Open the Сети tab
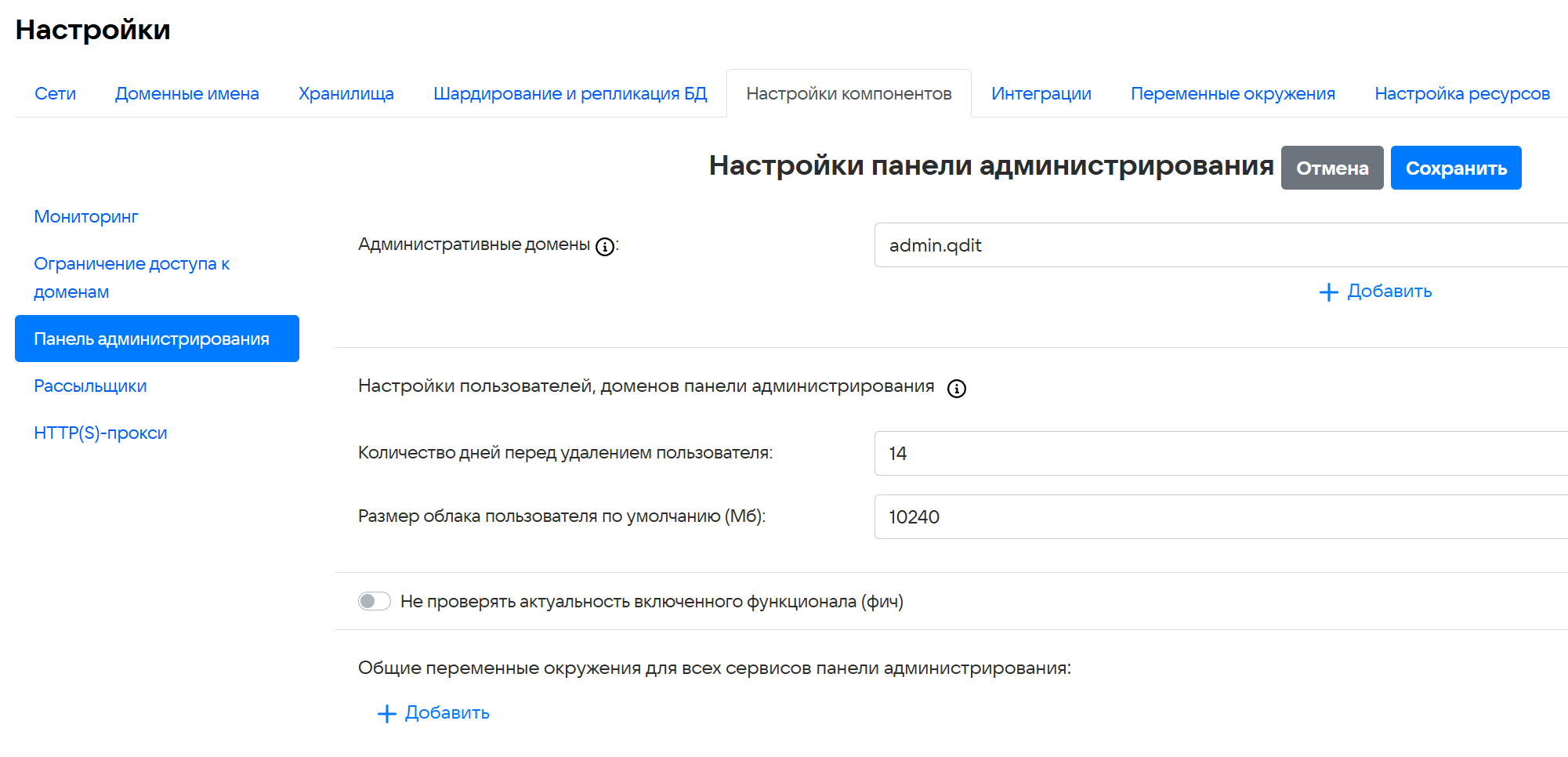1568x757 pixels. click(55, 94)
